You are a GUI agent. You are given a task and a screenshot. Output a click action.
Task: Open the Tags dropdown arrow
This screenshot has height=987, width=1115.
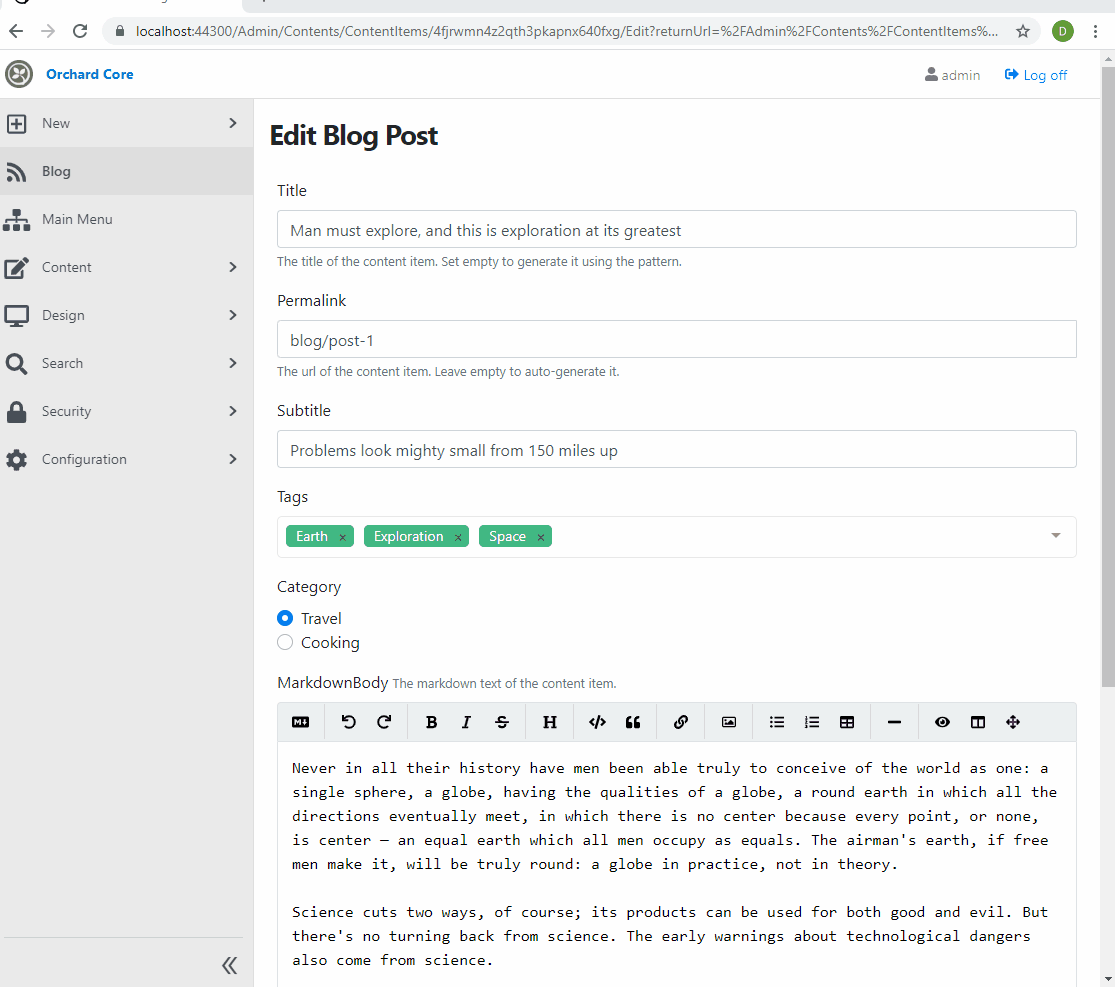click(x=1056, y=535)
